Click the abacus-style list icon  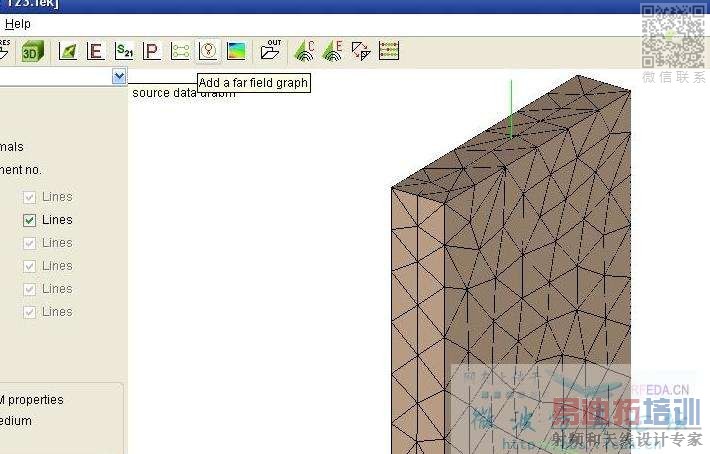389,51
